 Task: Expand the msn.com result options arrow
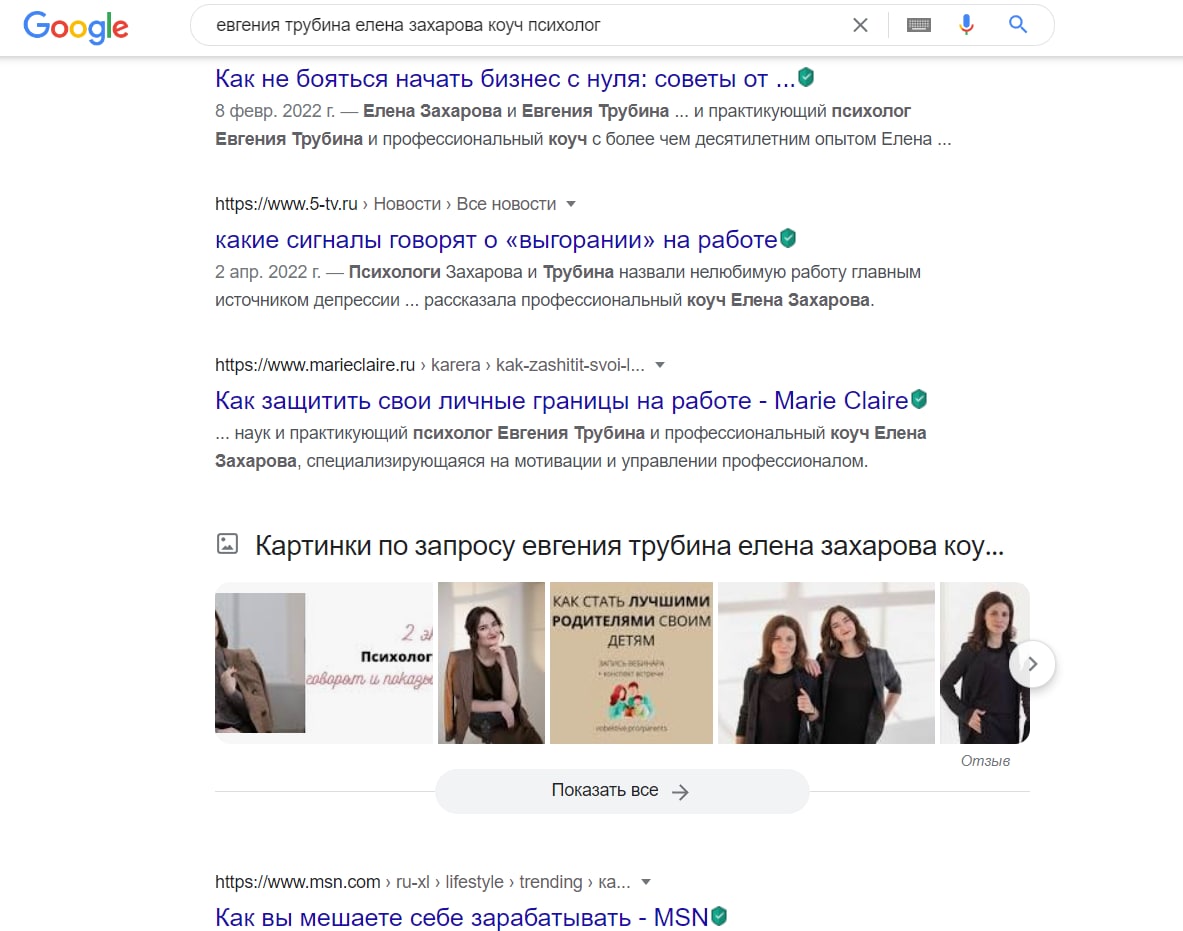click(x=646, y=882)
